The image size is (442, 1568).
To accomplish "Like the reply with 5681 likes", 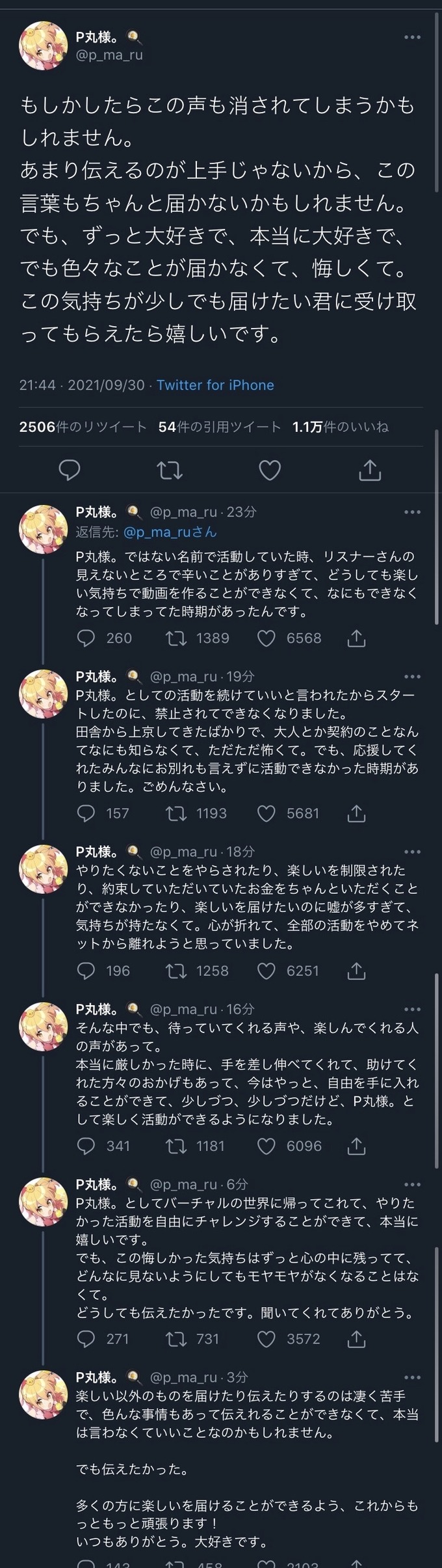I will click(266, 813).
